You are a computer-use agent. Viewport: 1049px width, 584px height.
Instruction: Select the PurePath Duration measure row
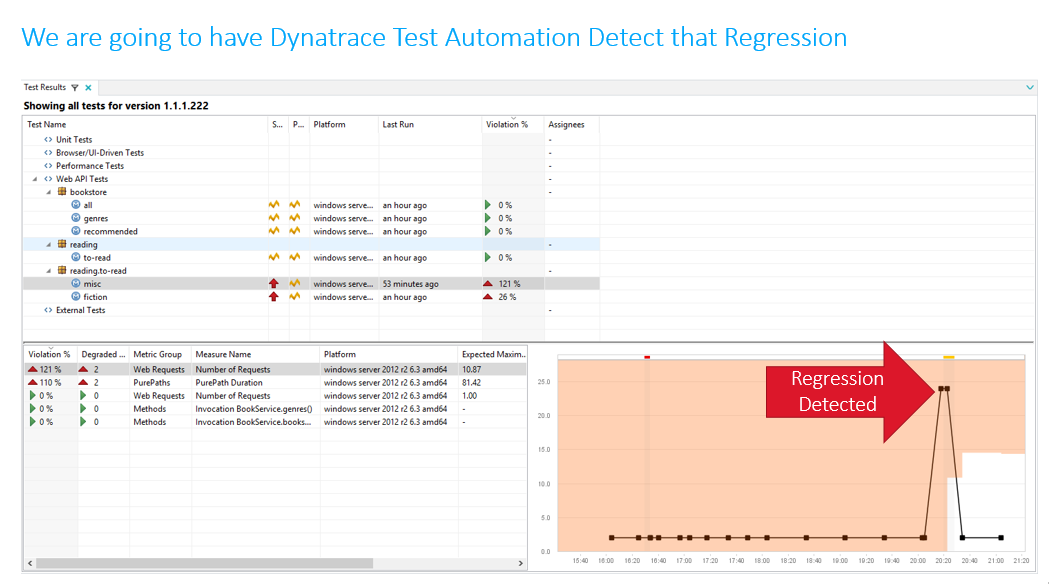(276, 383)
